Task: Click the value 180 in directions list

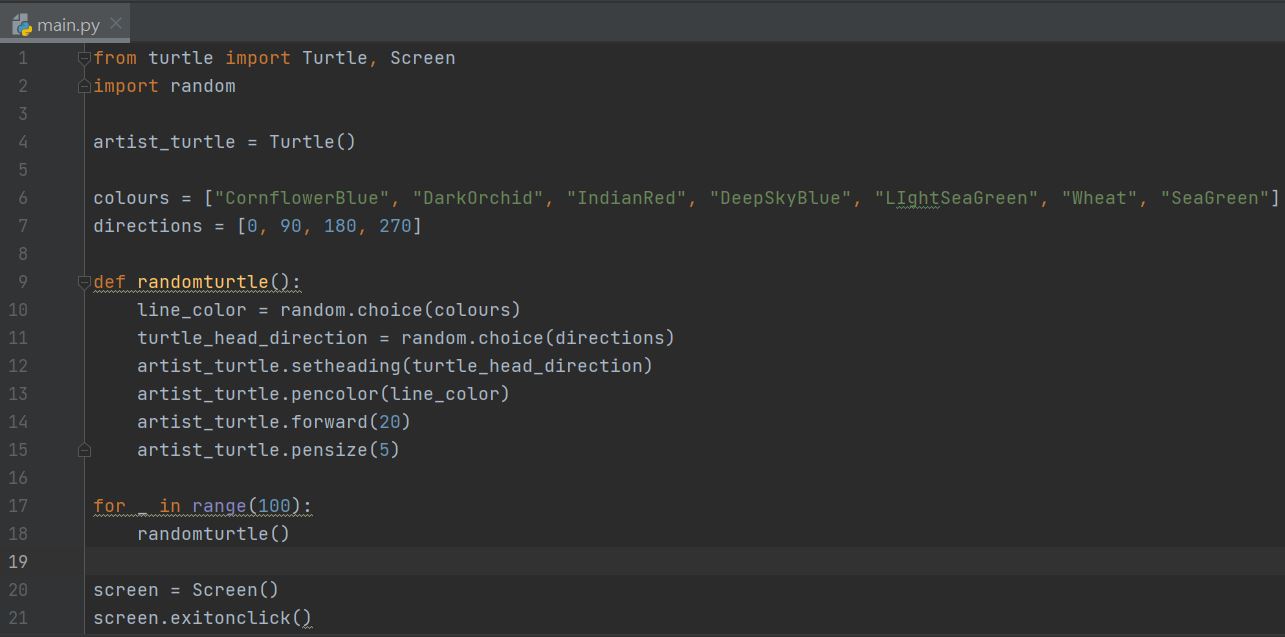Action: tap(340, 226)
